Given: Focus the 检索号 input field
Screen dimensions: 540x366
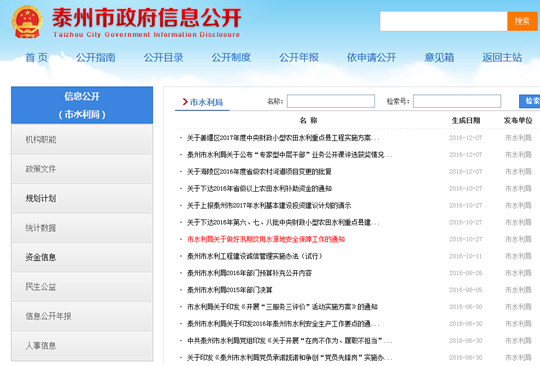Looking at the screenshot, I should 457,101.
